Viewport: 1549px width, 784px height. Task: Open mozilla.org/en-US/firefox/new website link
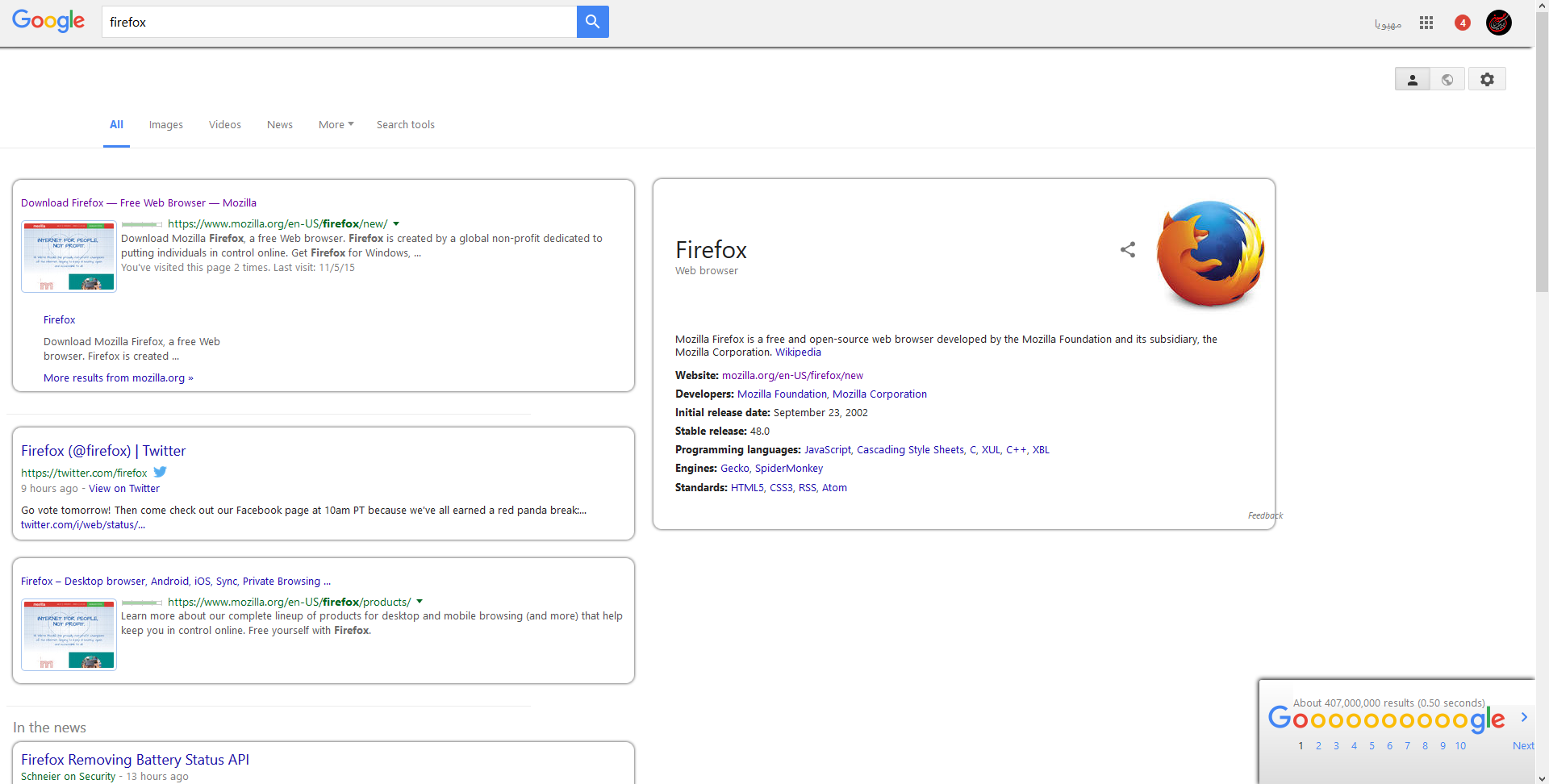pyautogui.click(x=792, y=376)
